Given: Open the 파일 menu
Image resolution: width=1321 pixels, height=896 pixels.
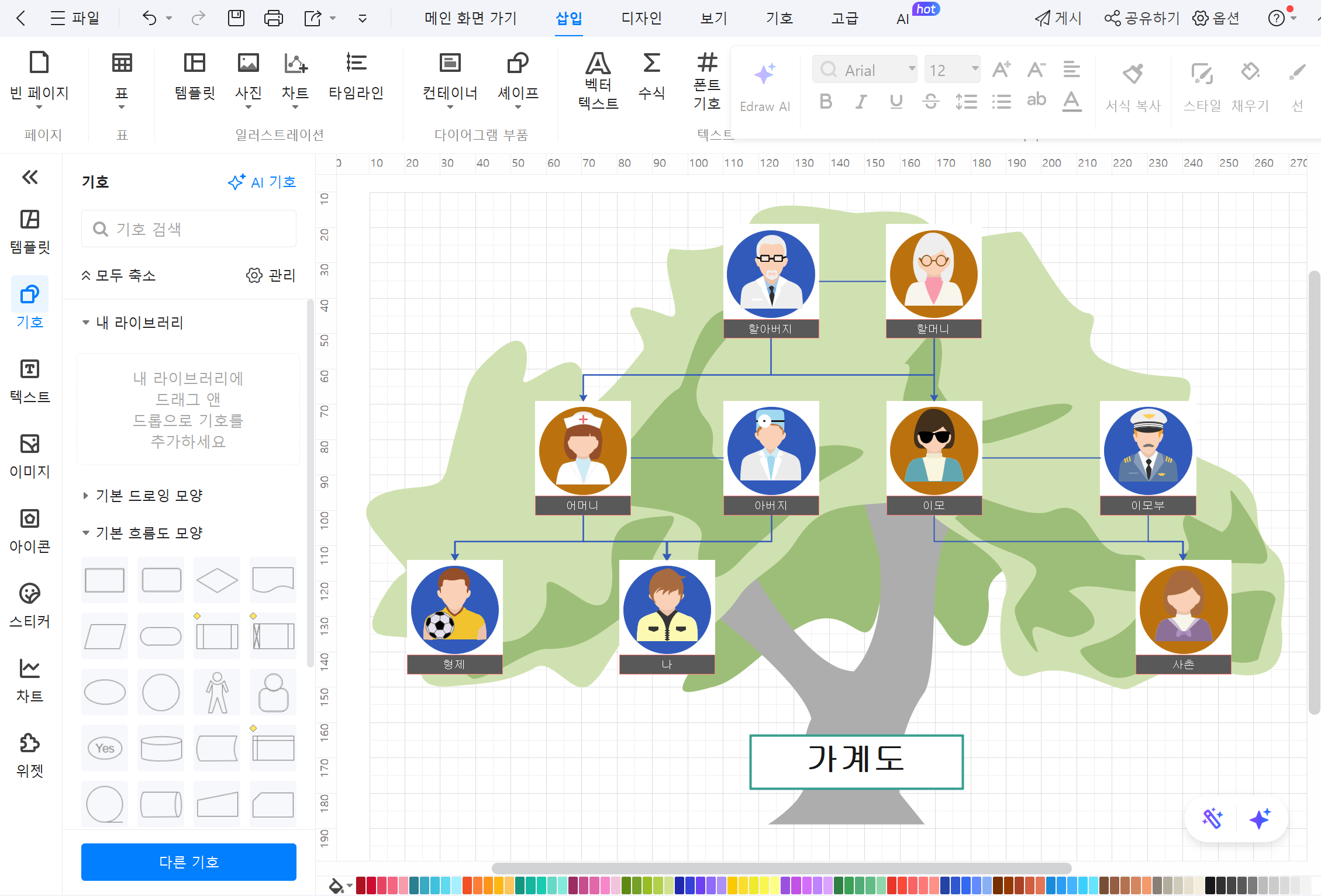Looking at the screenshot, I should (75, 18).
